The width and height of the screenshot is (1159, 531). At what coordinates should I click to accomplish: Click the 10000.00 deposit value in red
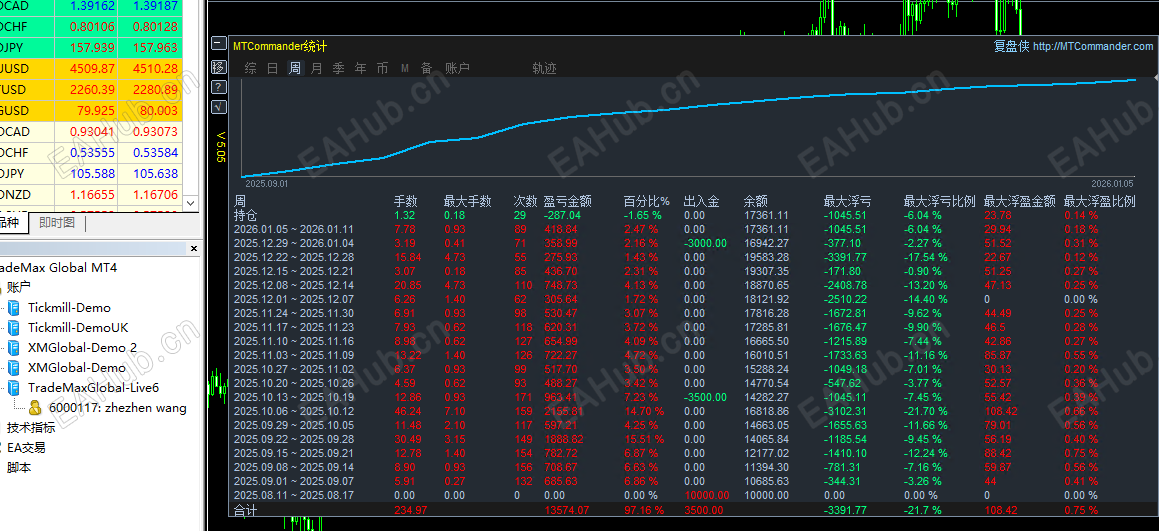[x=705, y=496]
